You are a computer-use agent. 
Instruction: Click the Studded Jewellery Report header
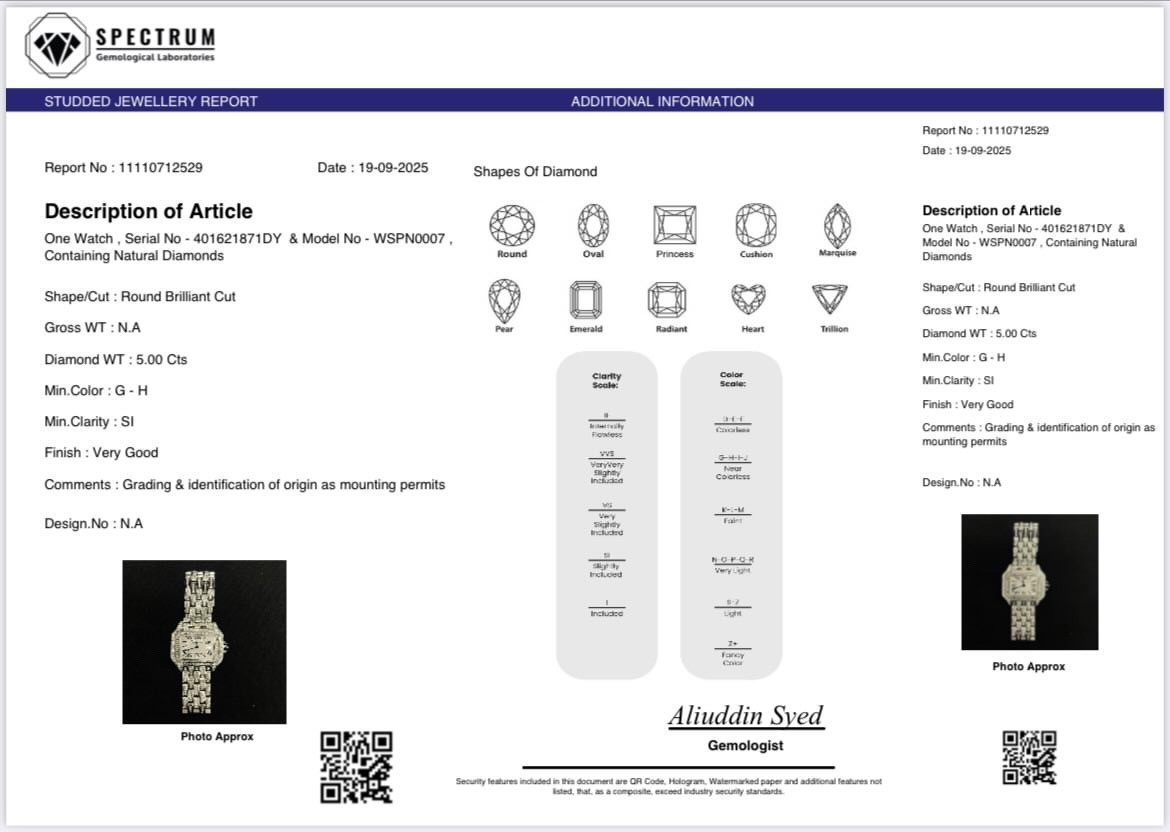[151, 101]
